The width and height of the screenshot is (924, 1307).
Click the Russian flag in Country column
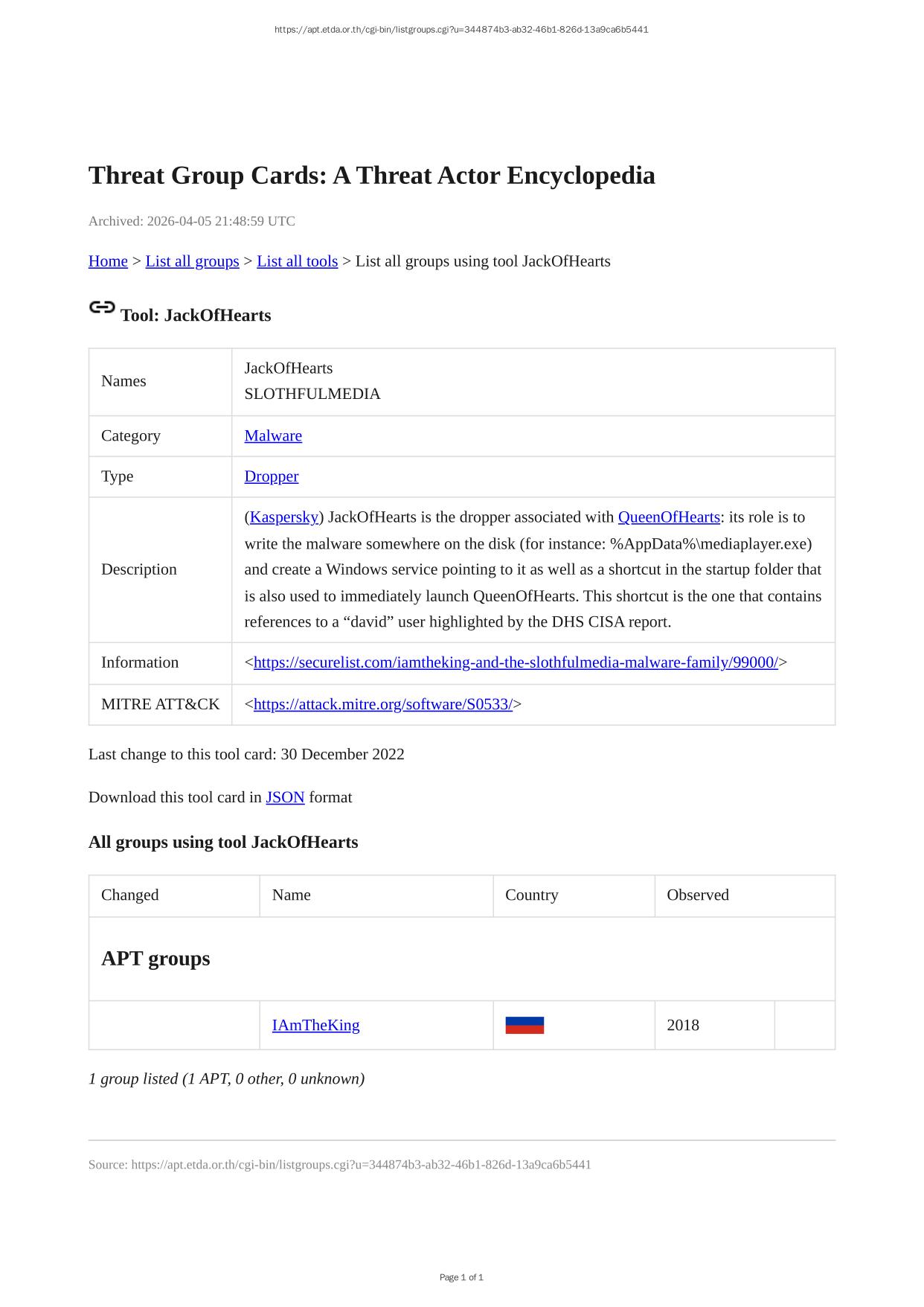tap(524, 1025)
